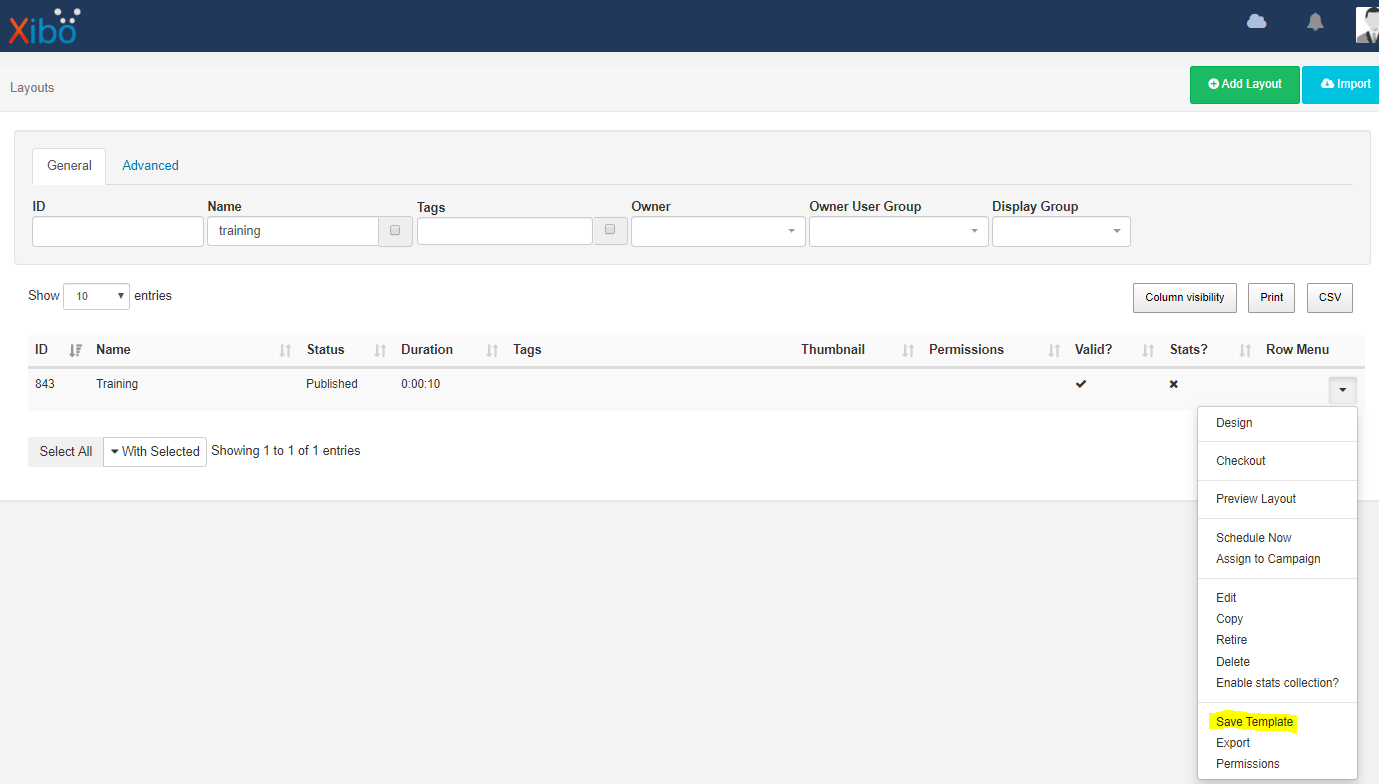Open the cloud status icon in the header
The width and height of the screenshot is (1379, 784).
point(1256,21)
